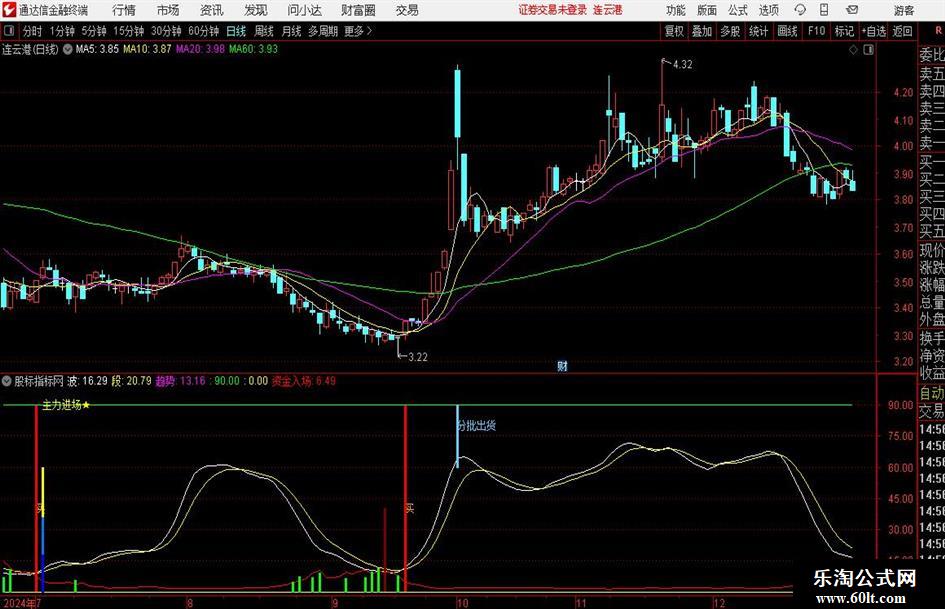Click the 段: 20.79 indicator value

pyautogui.click(x=131, y=381)
